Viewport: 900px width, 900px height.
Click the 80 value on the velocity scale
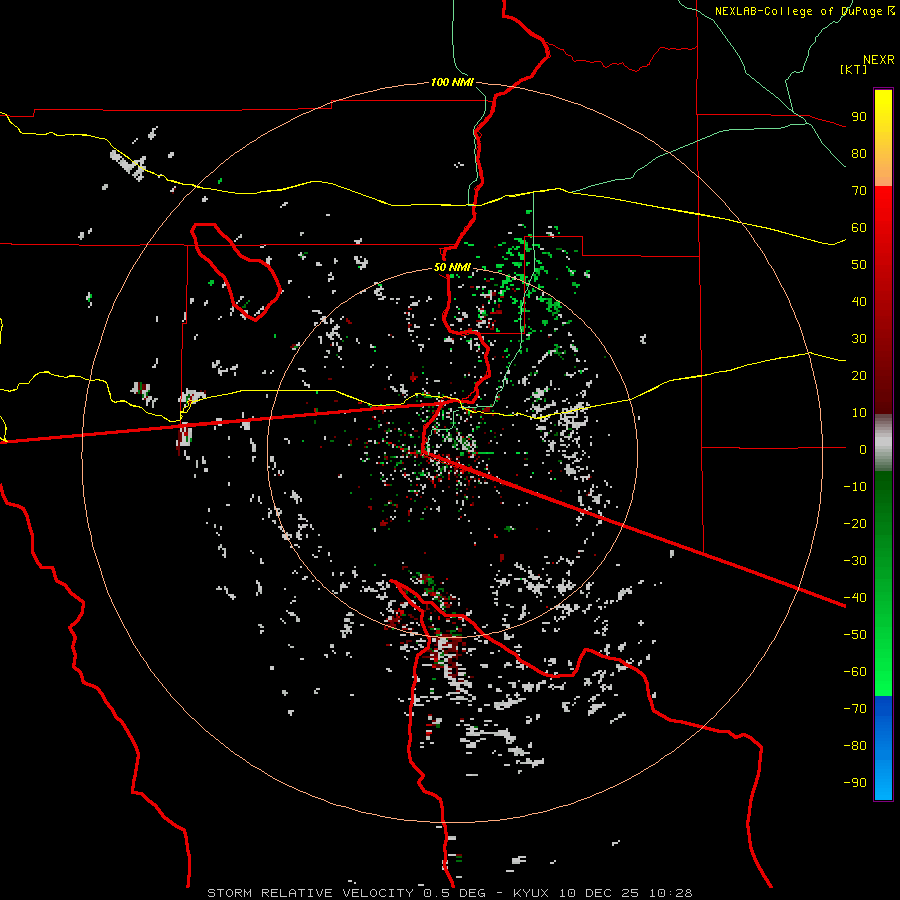pyautogui.click(x=859, y=153)
